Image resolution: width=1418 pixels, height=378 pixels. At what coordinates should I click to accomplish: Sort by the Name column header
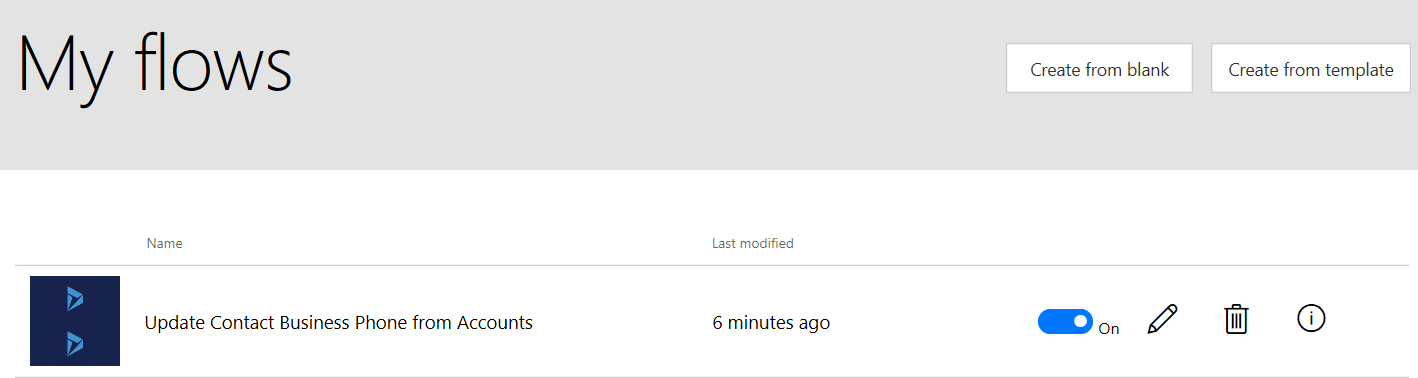(x=164, y=243)
